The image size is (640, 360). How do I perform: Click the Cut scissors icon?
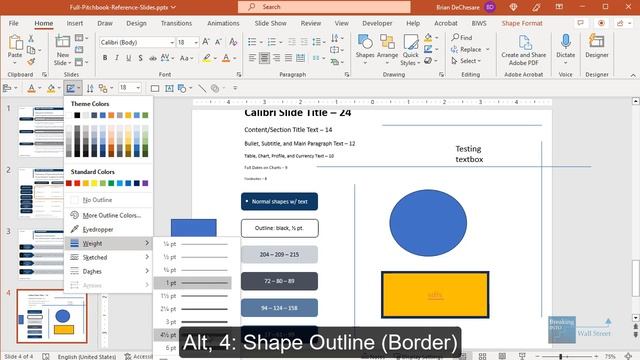pos(31,39)
